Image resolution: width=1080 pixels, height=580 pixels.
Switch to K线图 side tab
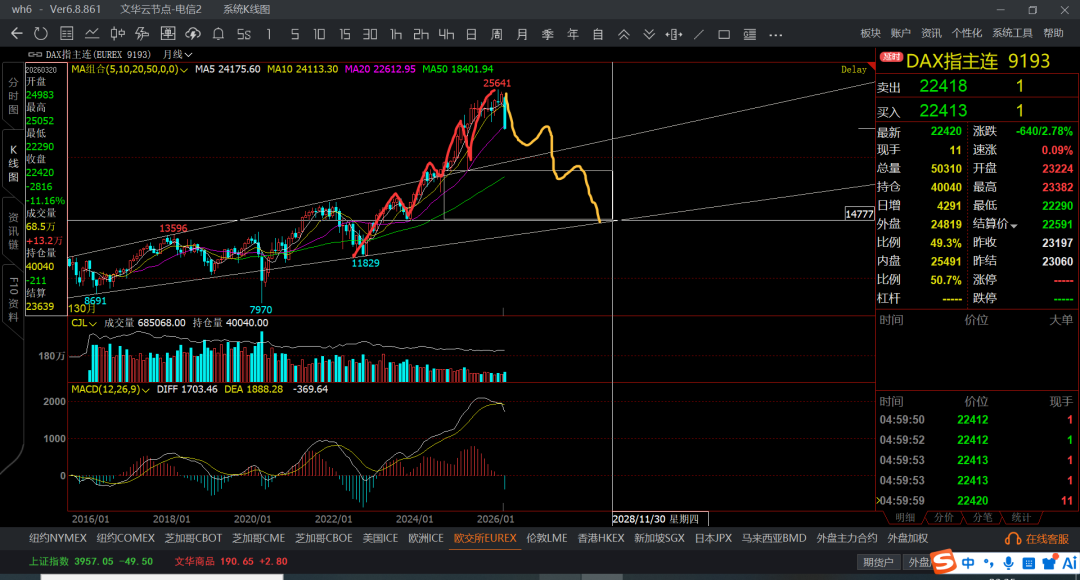coord(13,163)
